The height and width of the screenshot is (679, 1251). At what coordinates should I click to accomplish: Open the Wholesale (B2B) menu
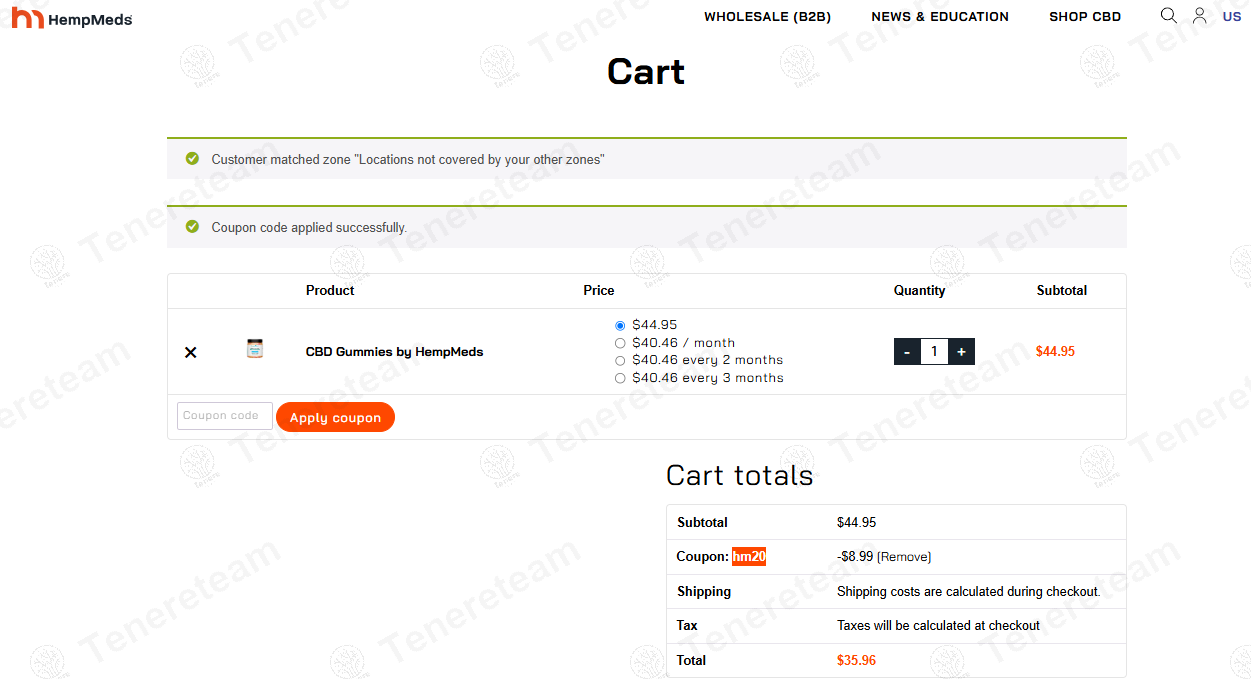tap(767, 17)
